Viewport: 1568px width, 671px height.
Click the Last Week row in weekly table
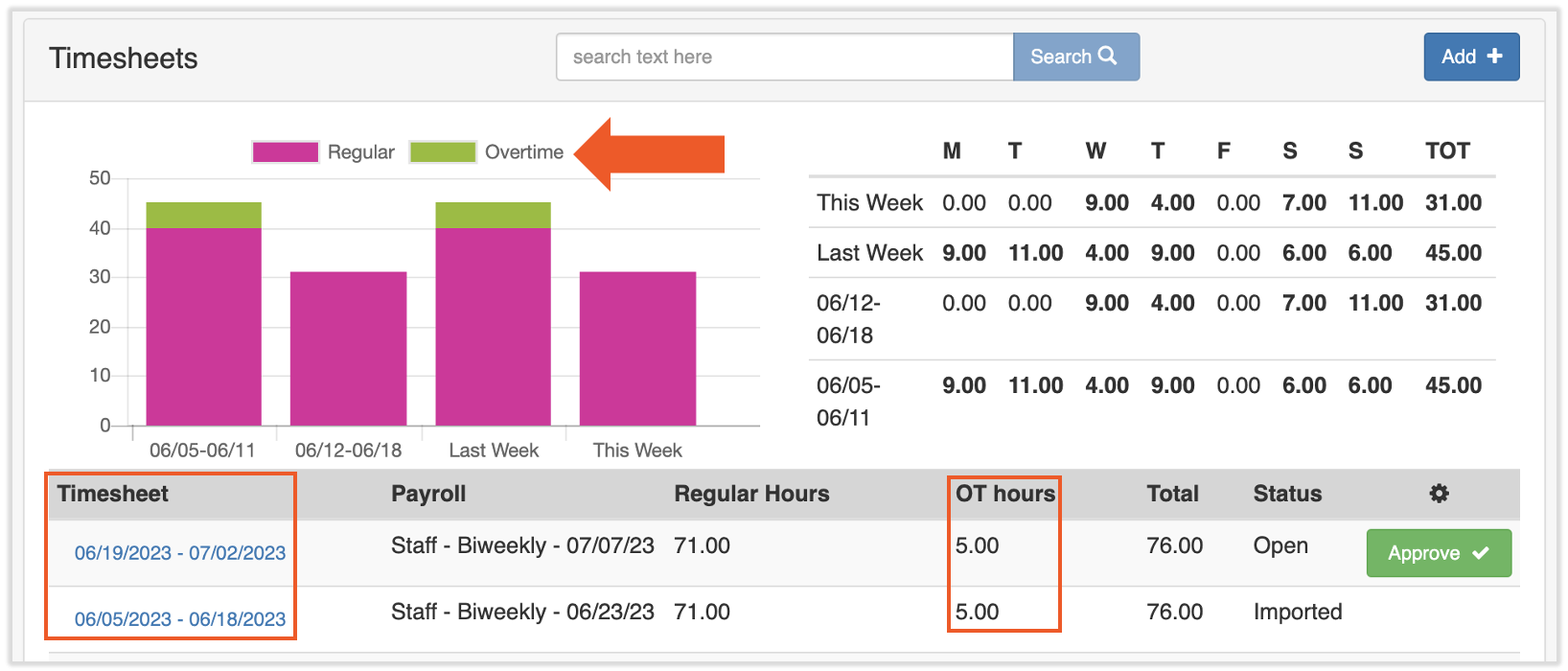[x=1150, y=253]
